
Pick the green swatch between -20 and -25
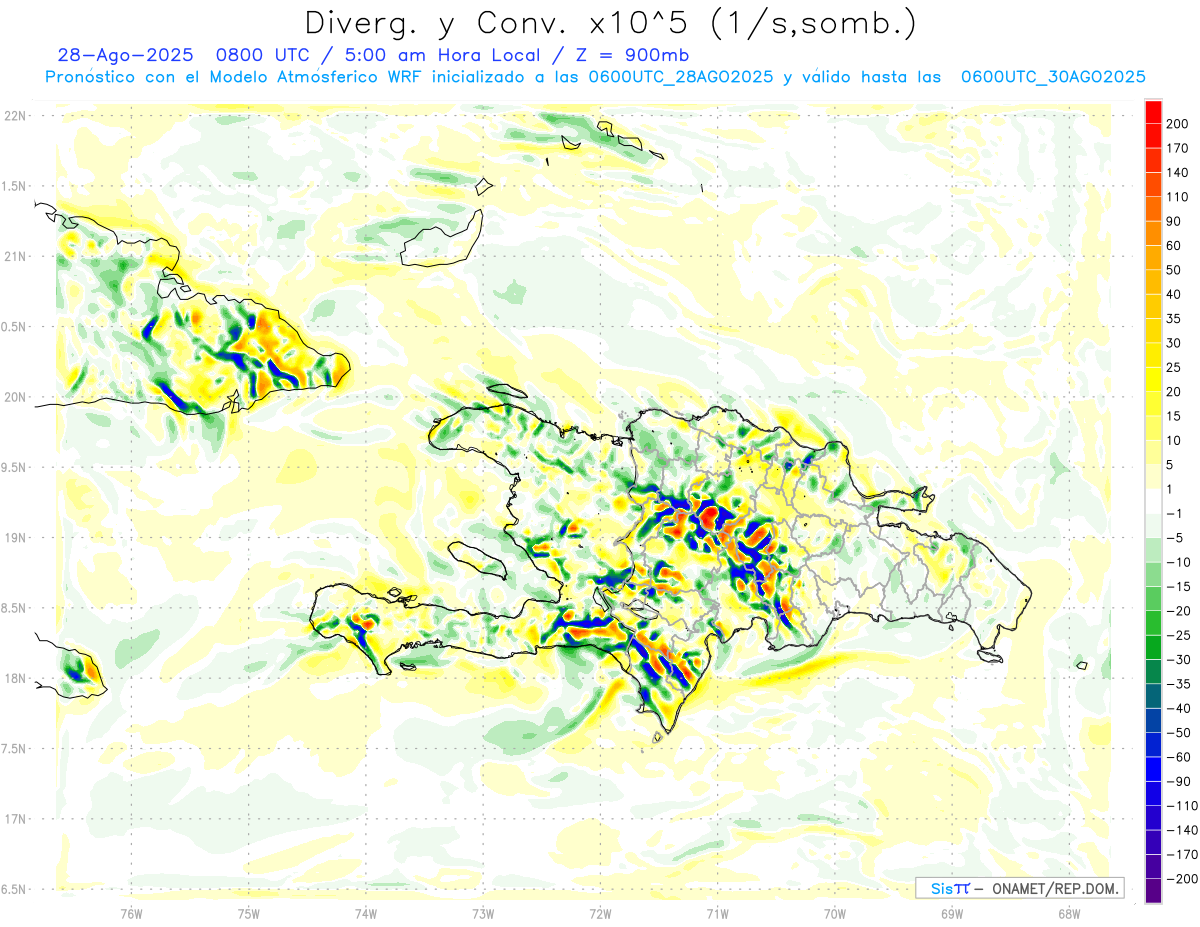pyautogui.click(x=1153, y=624)
